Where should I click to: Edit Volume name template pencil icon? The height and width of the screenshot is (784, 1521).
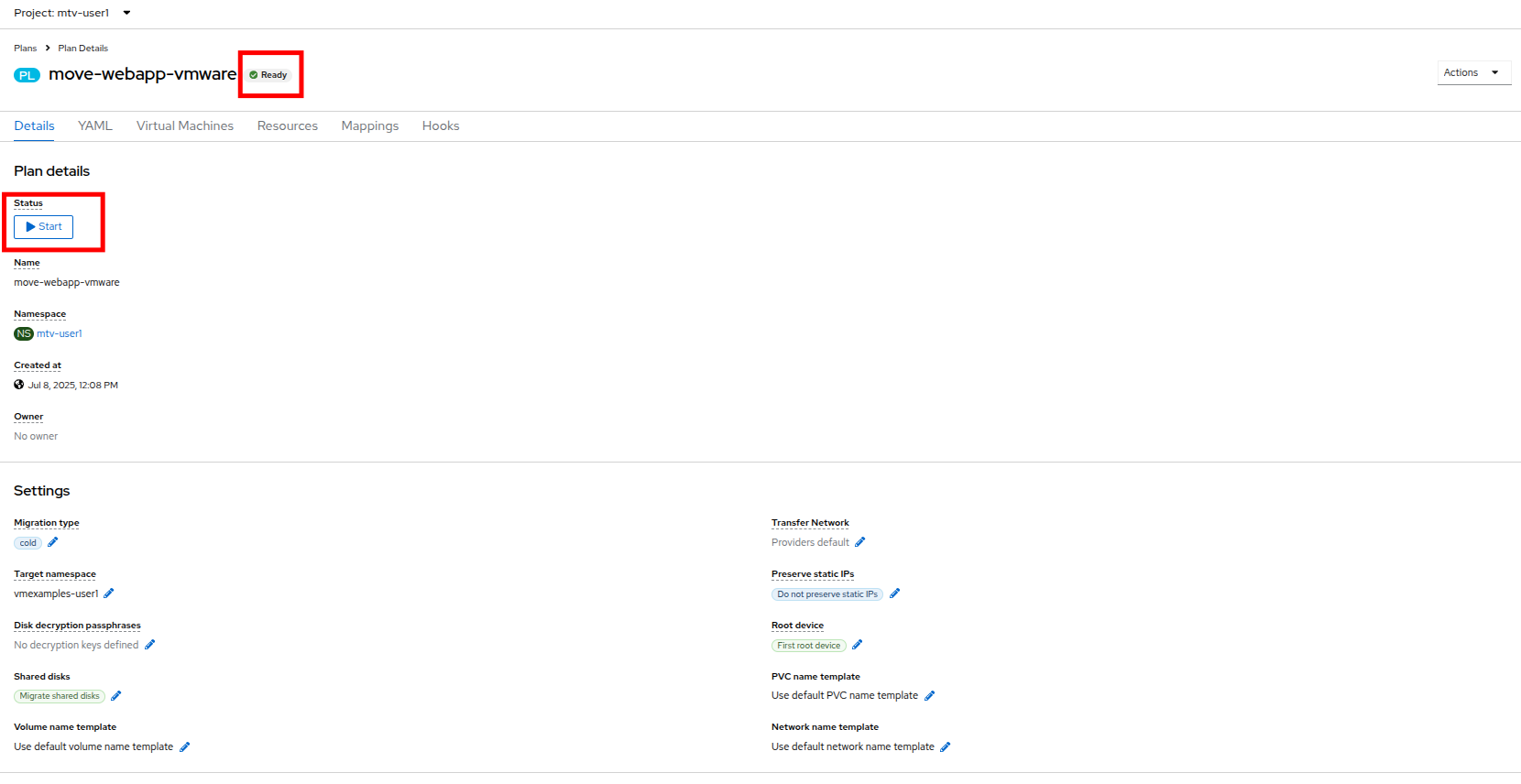185,747
